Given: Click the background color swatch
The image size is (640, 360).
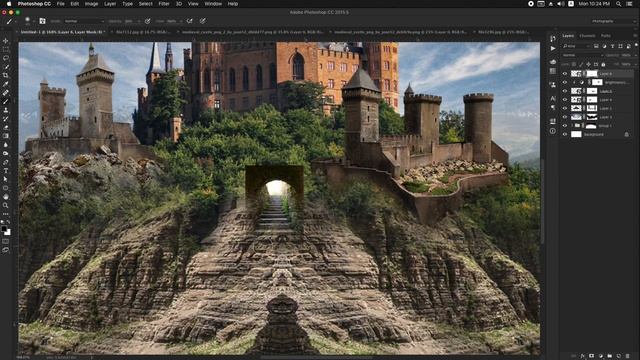Looking at the screenshot, I should pos(8,233).
